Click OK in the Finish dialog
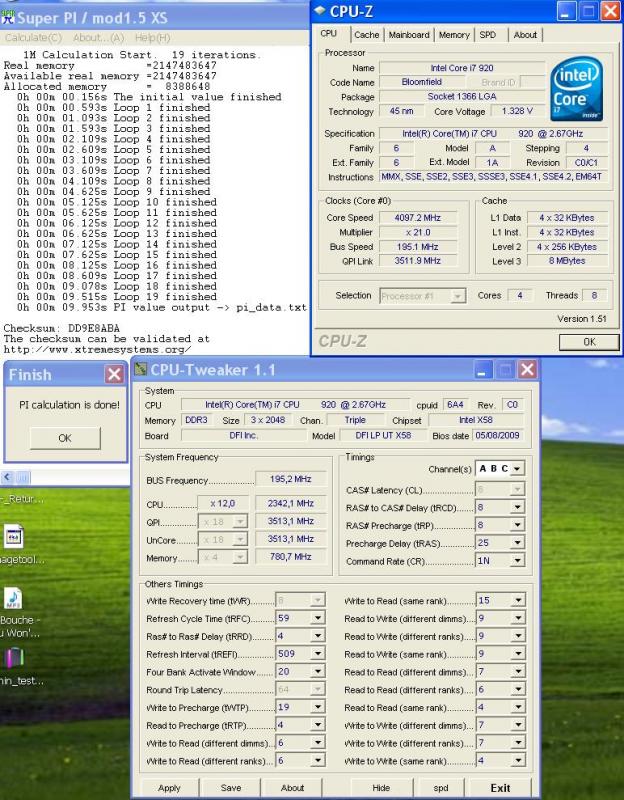Viewport: 624px width, 800px height. [65, 438]
